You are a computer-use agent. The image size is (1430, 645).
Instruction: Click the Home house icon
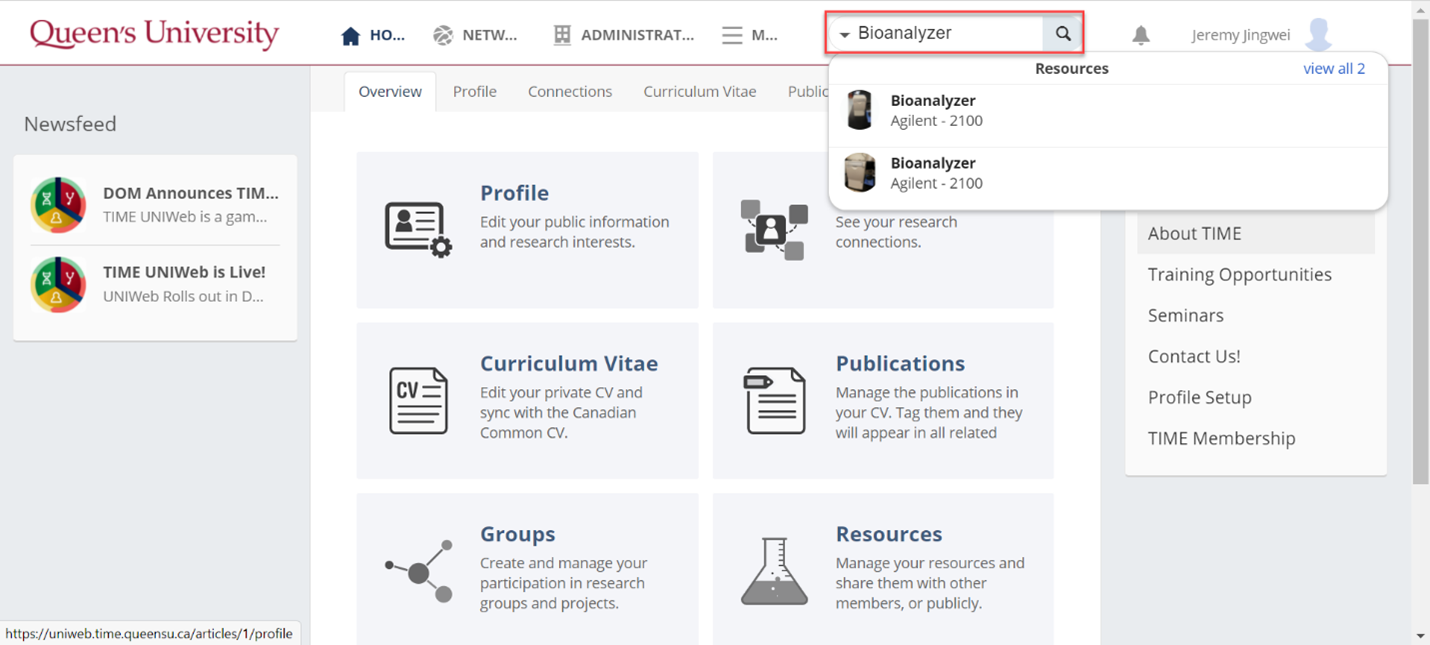click(x=350, y=36)
